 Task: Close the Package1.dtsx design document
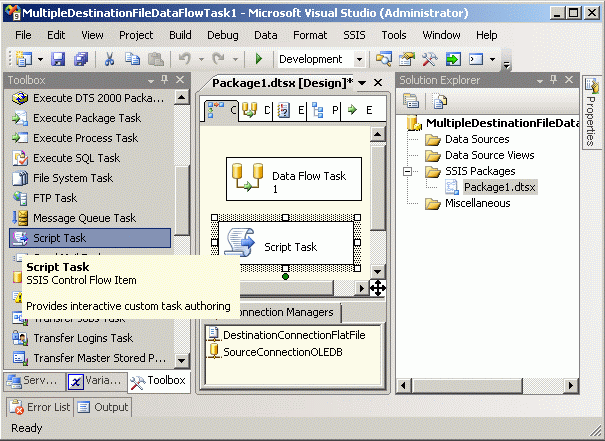point(378,83)
